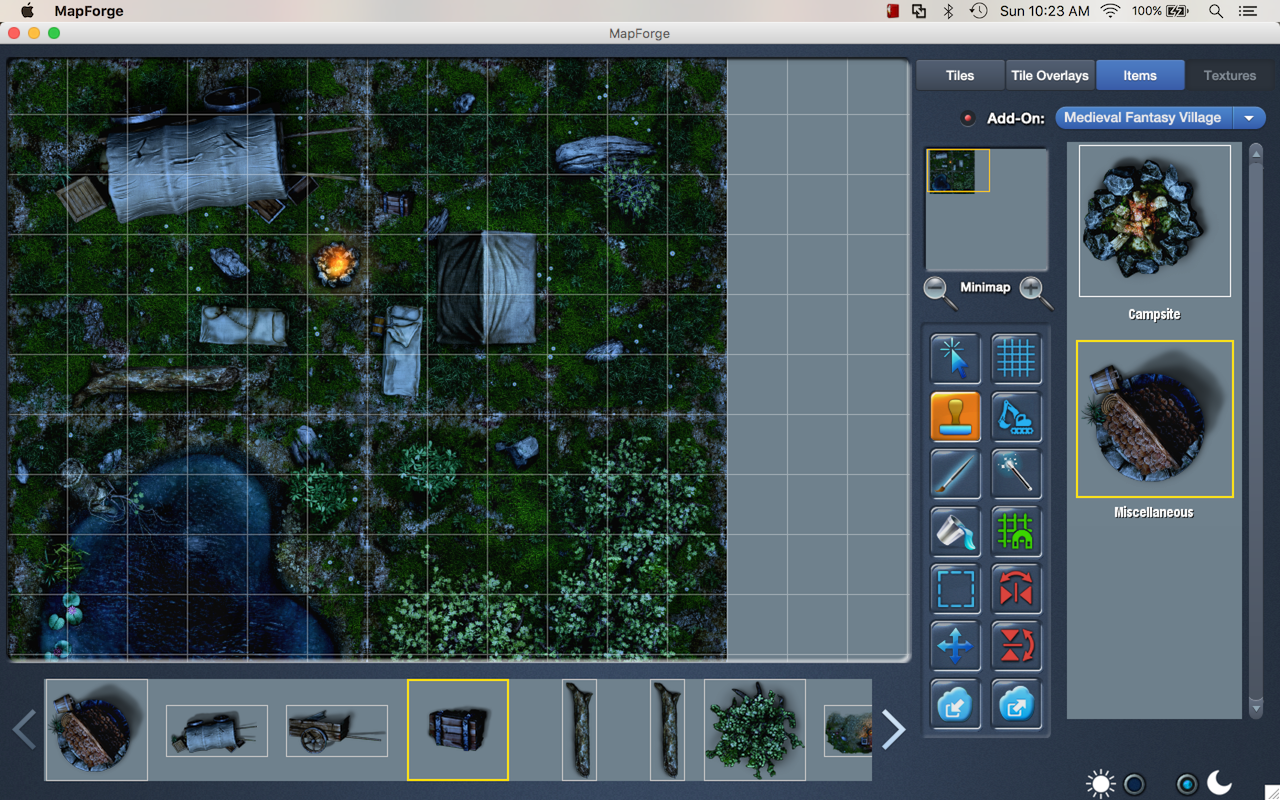Screen dimensions: 1280x800
Task: Open the Time Machine menu bar icon
Action: [x=979, y=11]
